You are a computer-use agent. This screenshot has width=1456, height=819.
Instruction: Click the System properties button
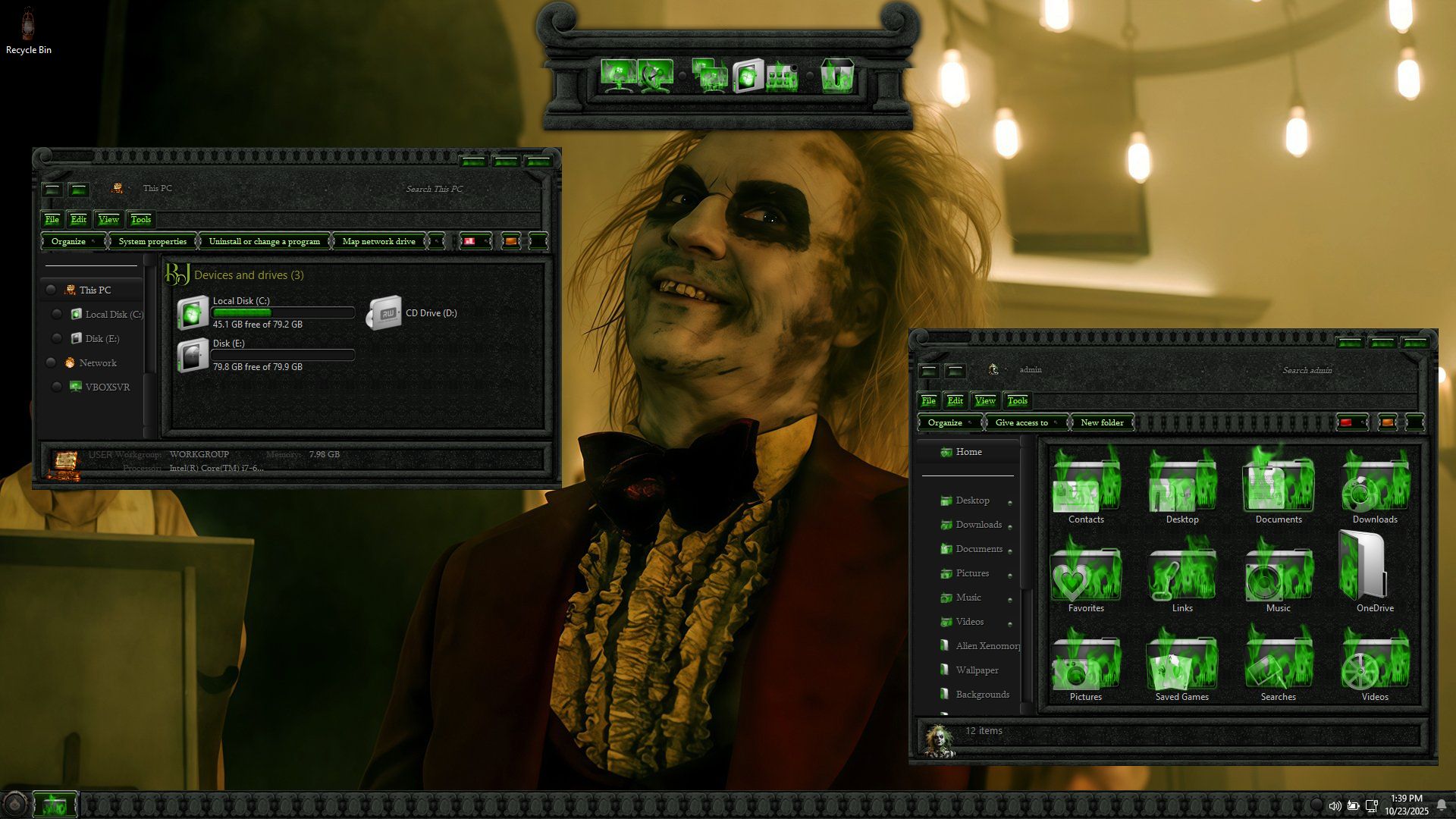pyautogui.click(x=152, y=241)
